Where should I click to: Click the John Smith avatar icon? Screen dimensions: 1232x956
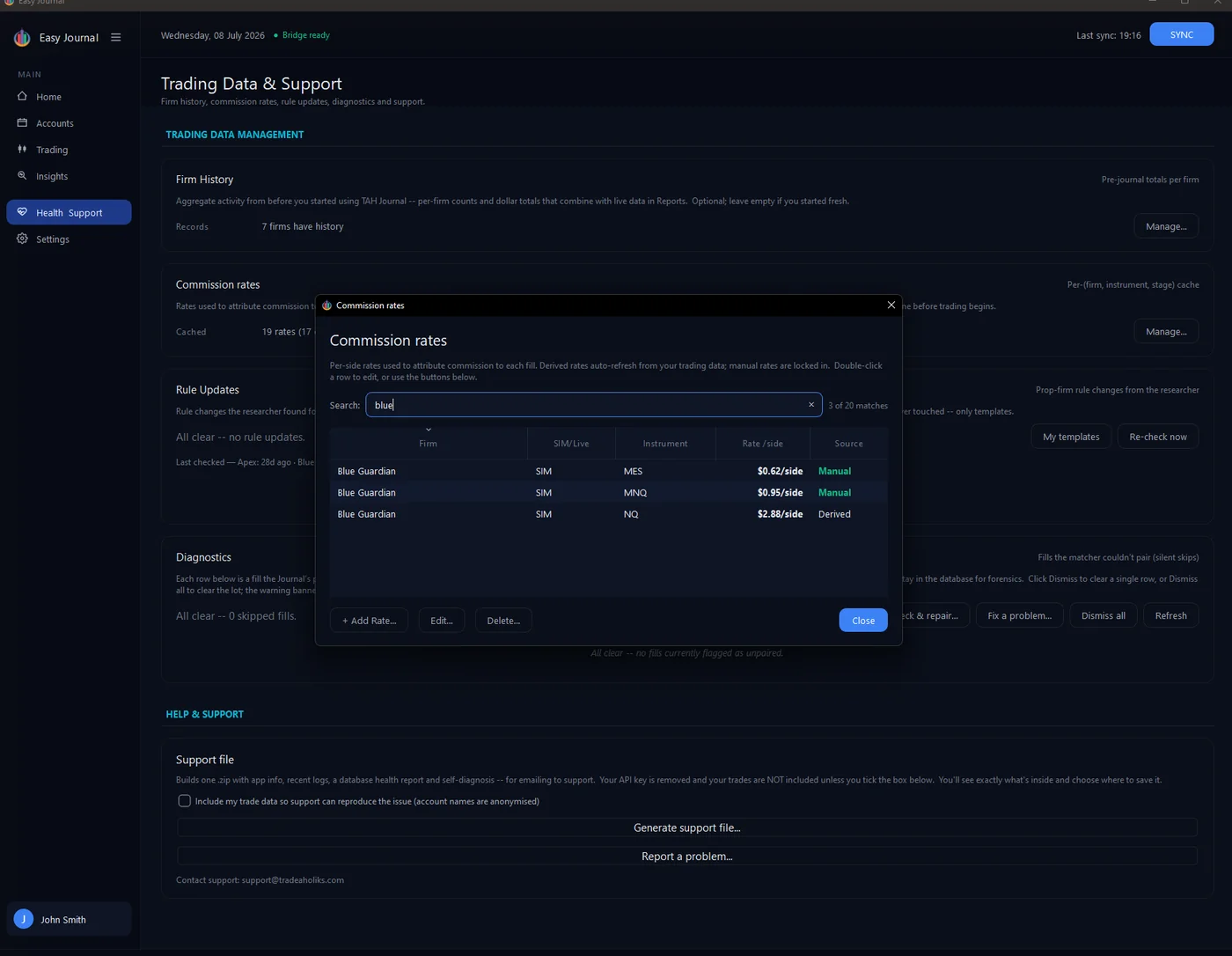[x=24, y=919]
